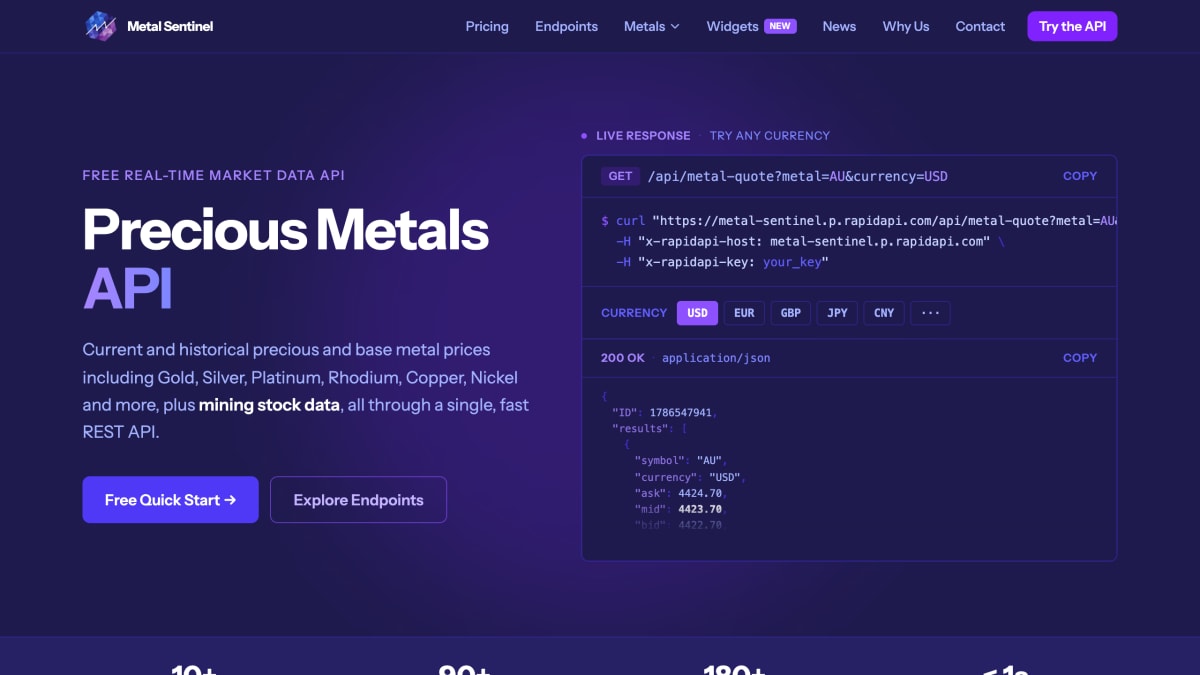Click the curl command line

(x=859, y=220)
